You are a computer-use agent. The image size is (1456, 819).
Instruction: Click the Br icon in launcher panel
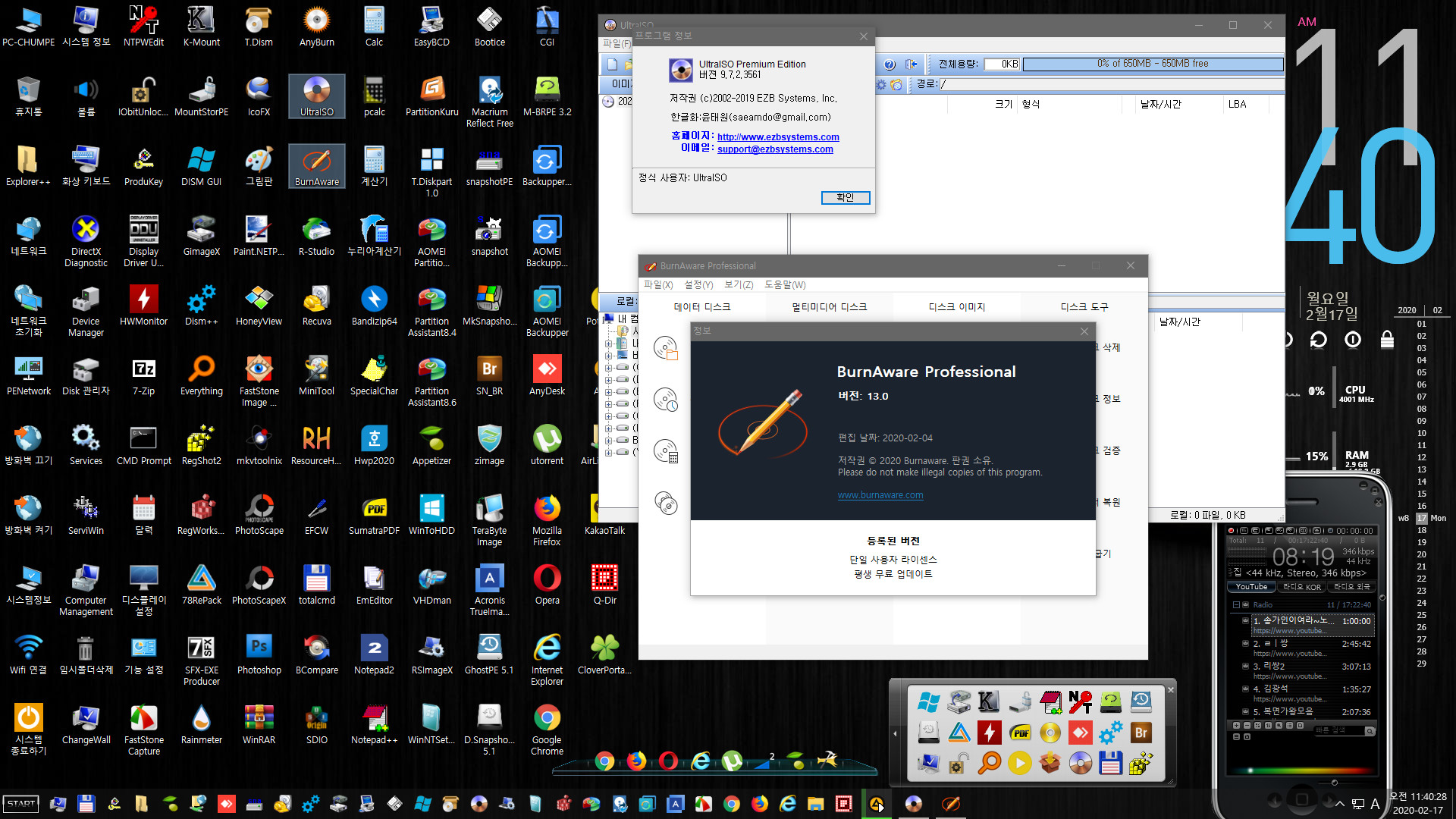pos(1141,733)
